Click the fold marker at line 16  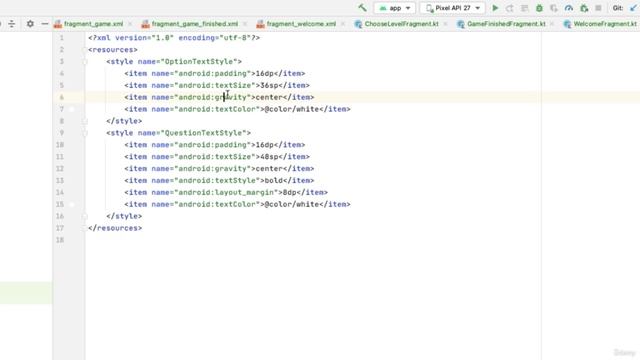(x=85, y=216)
